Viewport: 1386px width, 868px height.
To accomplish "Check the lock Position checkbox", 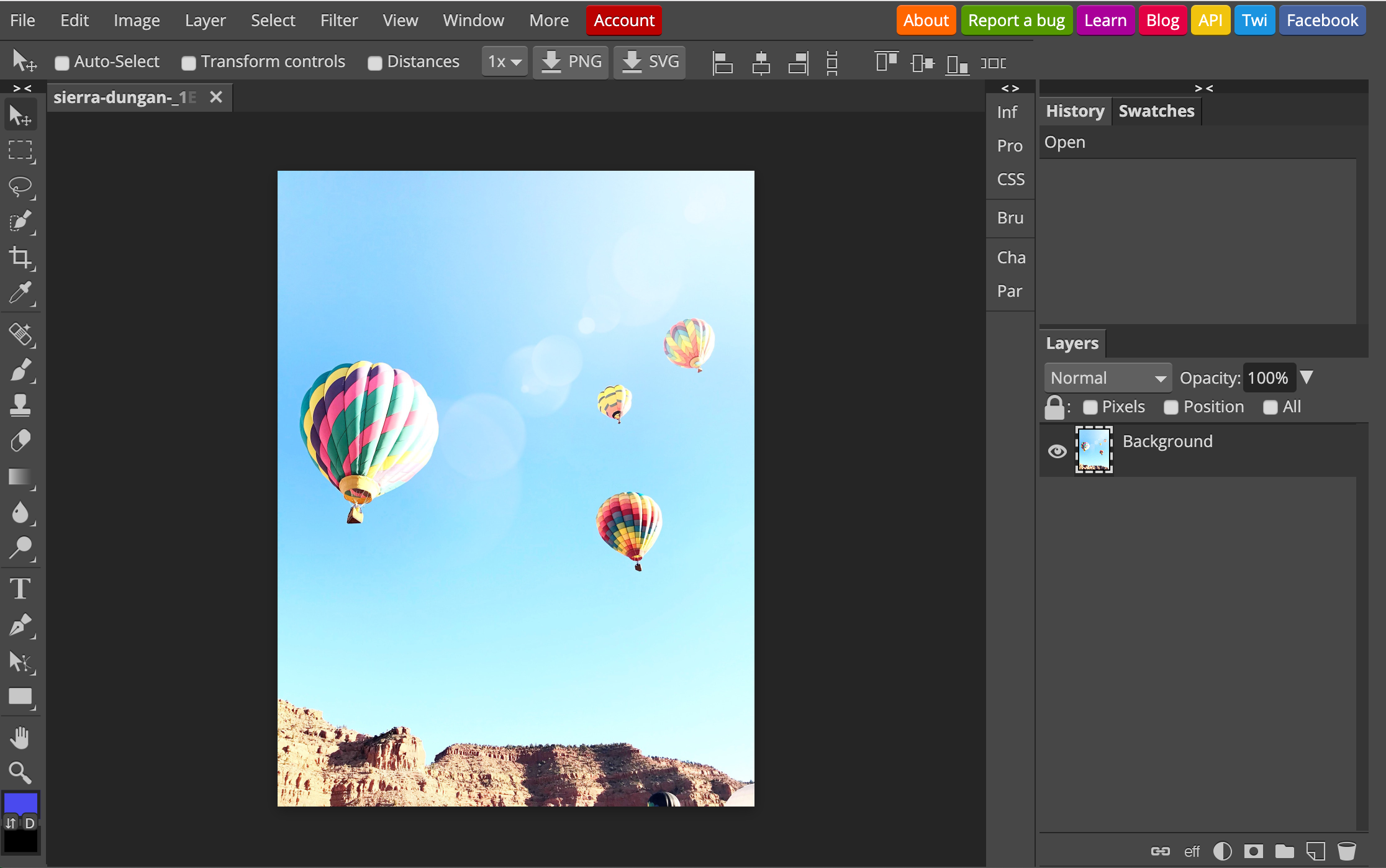I will 1171,407.
